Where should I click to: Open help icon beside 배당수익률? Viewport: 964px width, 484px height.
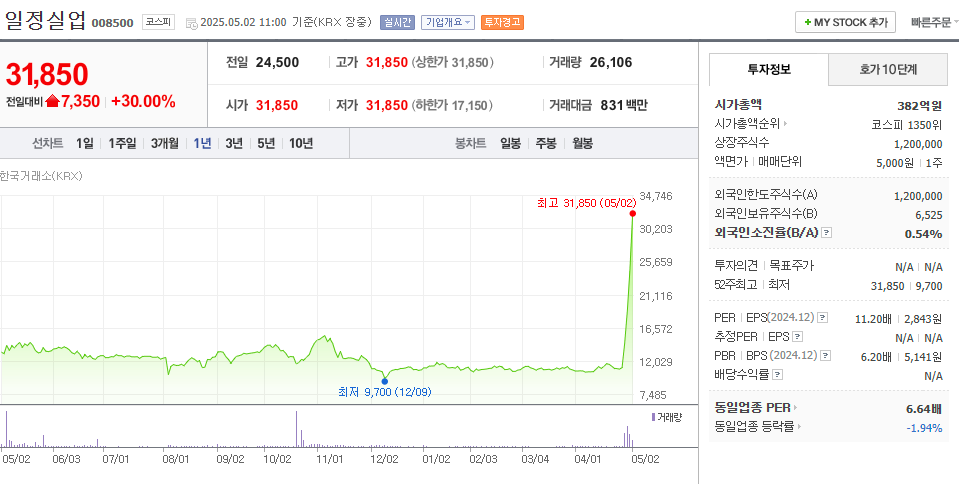[x=778, y=375]
